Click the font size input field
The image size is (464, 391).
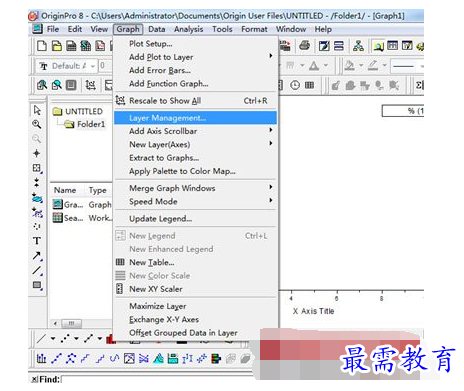pos(105,66)
